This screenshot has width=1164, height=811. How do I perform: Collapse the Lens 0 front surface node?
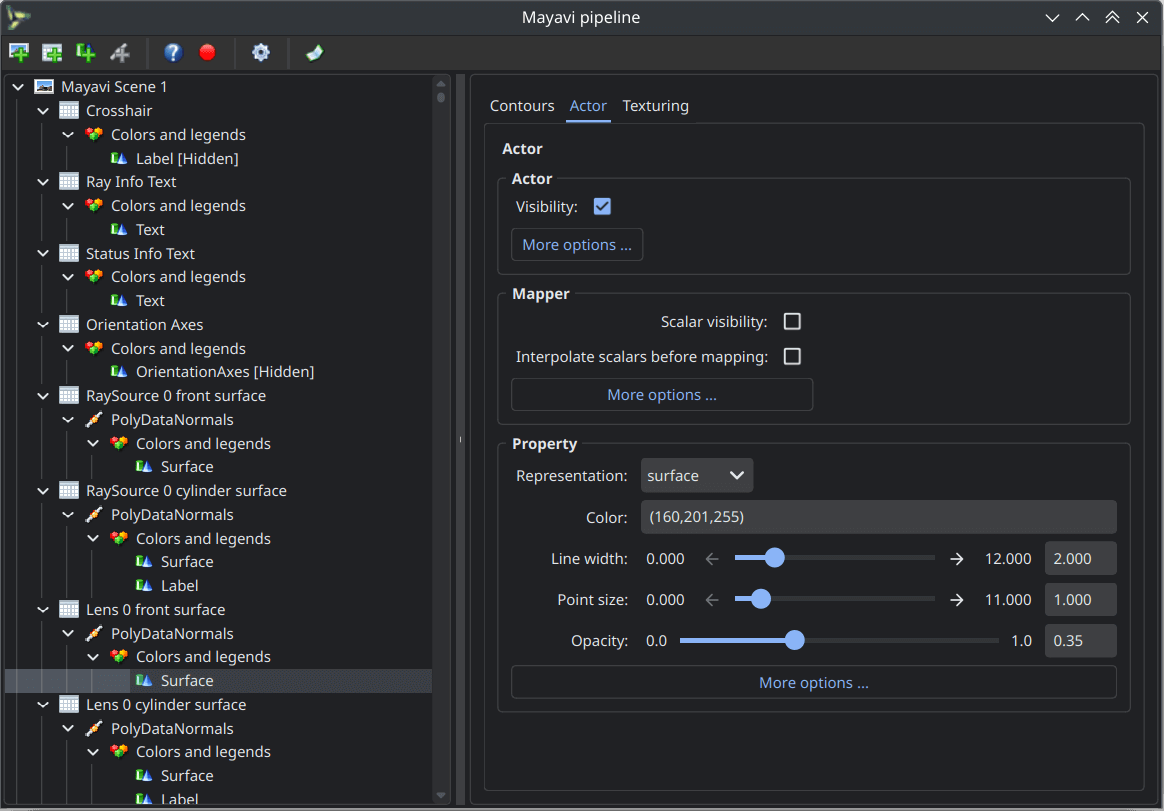(43, 610)
